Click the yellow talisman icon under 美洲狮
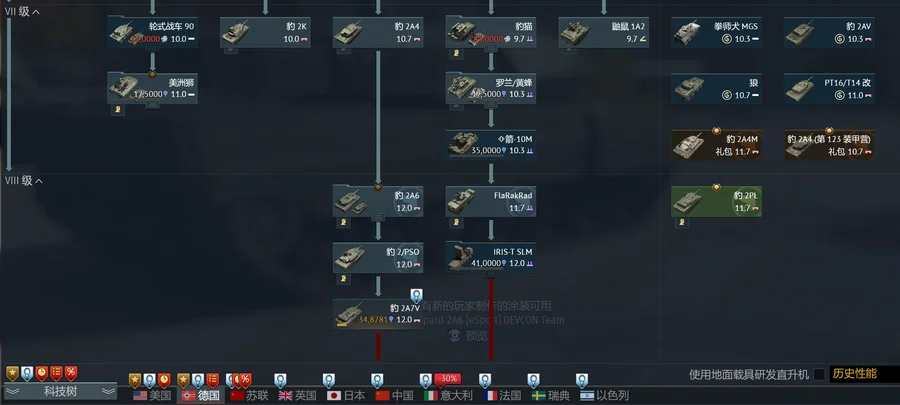Image resolution: width=900 pixels, height=405 pixels. (x=118, y=110)
